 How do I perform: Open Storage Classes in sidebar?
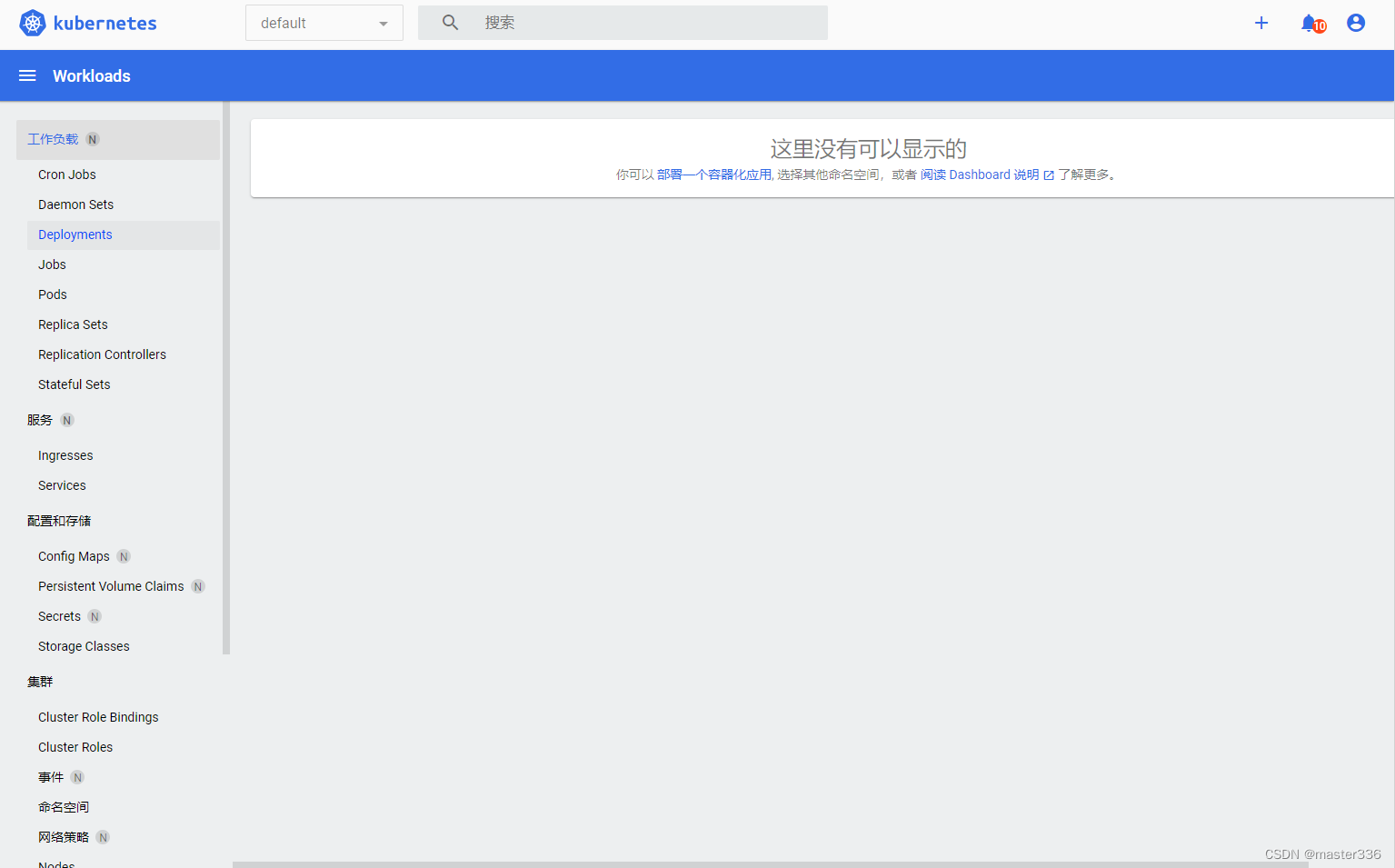pos(84,646)
